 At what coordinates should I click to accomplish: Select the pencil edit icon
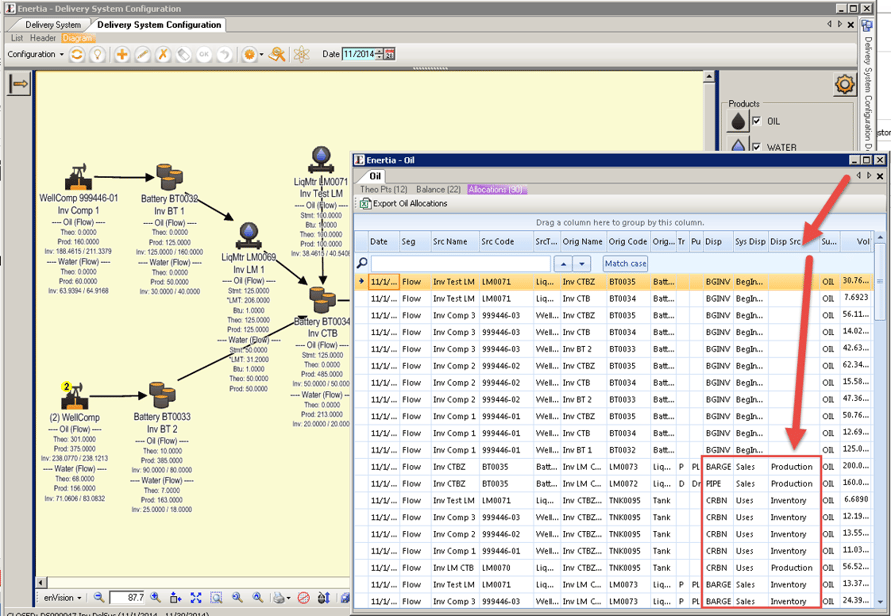[x=143, y=55]
